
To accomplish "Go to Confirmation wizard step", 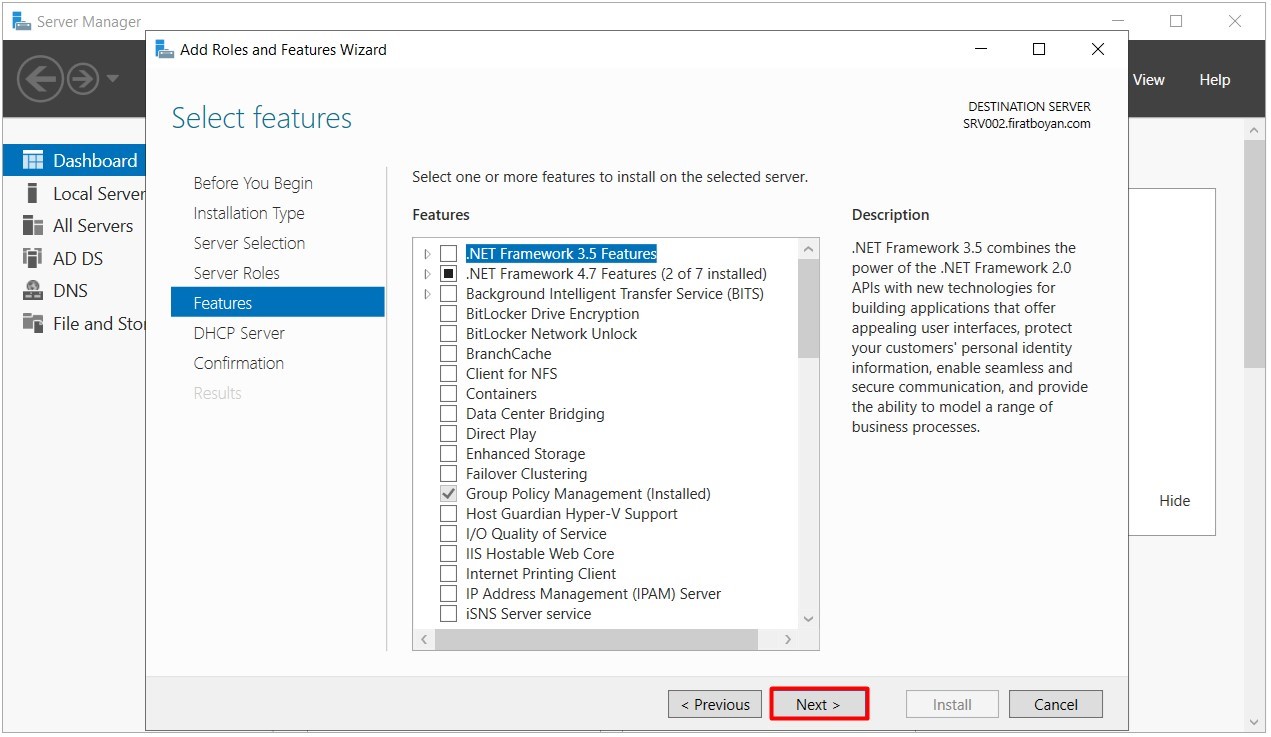I will (239, 363).
